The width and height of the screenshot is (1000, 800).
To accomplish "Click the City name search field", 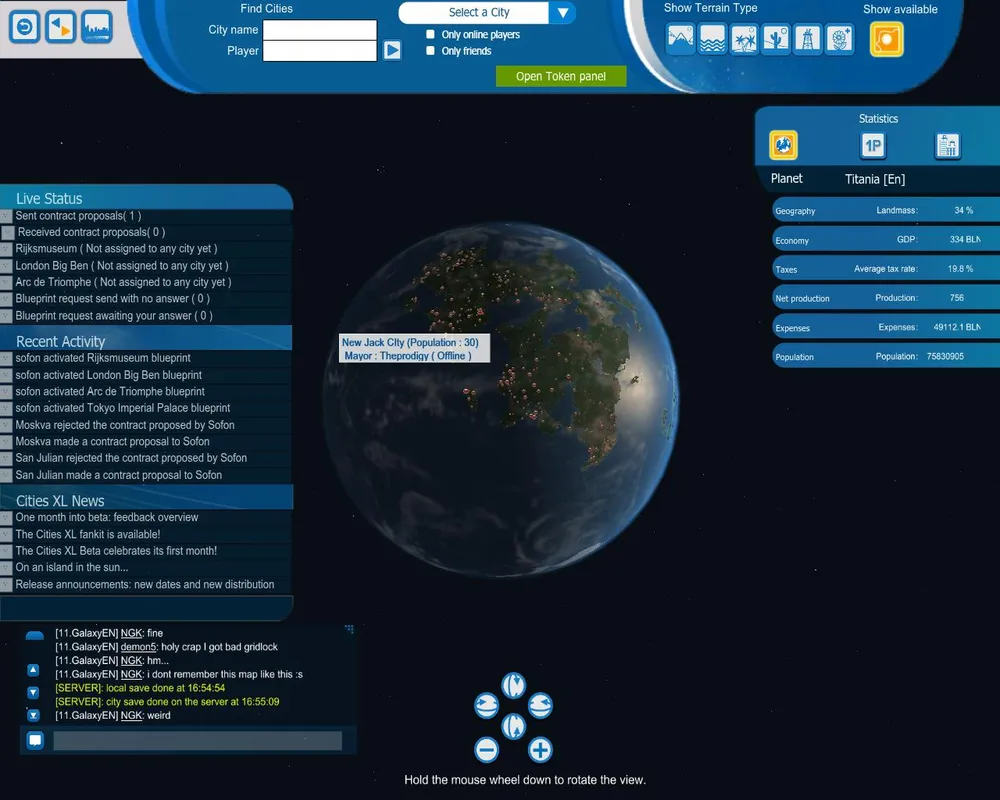I will [x=319, y=30].
